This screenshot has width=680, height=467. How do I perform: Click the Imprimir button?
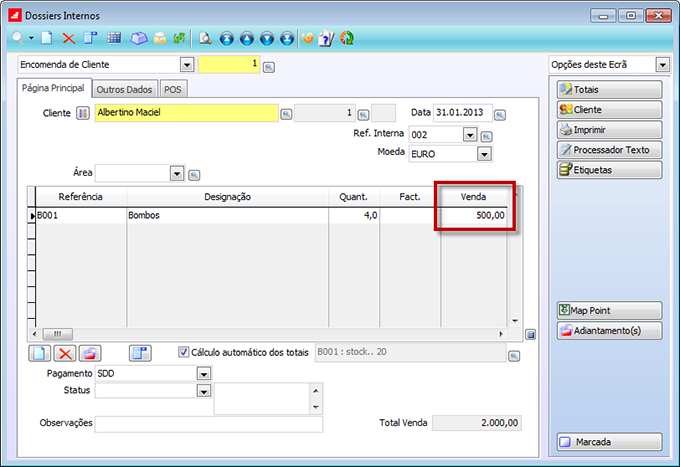click(609, 130)
